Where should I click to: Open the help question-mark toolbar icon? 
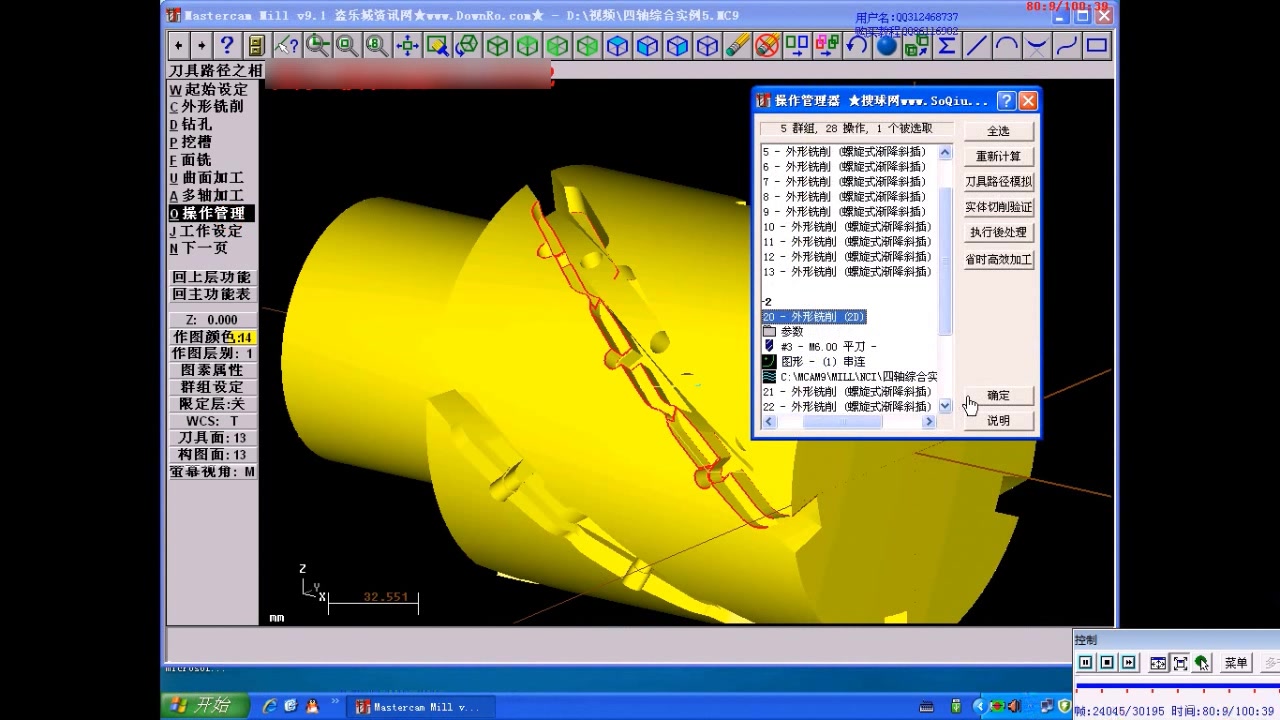coord(227,45)
